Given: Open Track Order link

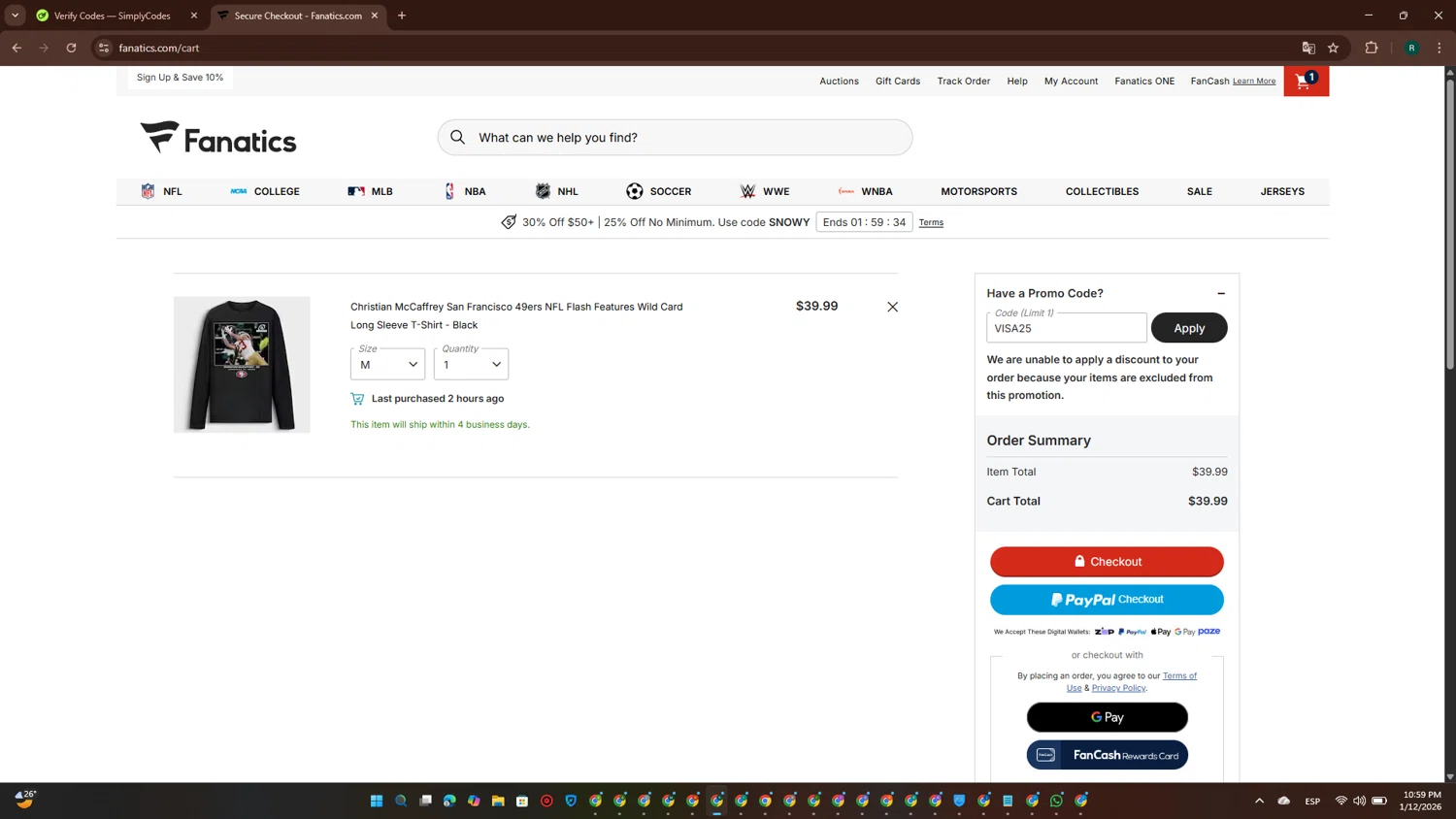Looking at the screenshot, I should point(963,82).
